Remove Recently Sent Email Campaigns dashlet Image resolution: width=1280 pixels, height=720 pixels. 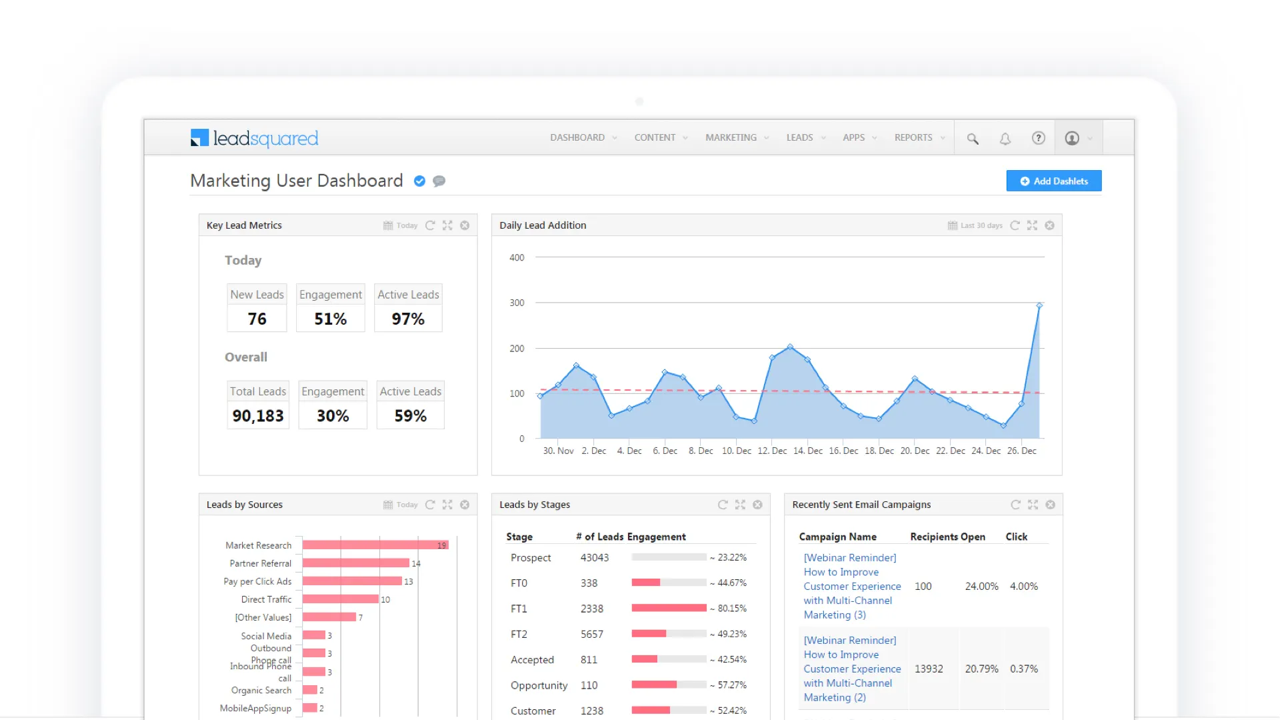pyautogui.click(x=1050, y=505)
